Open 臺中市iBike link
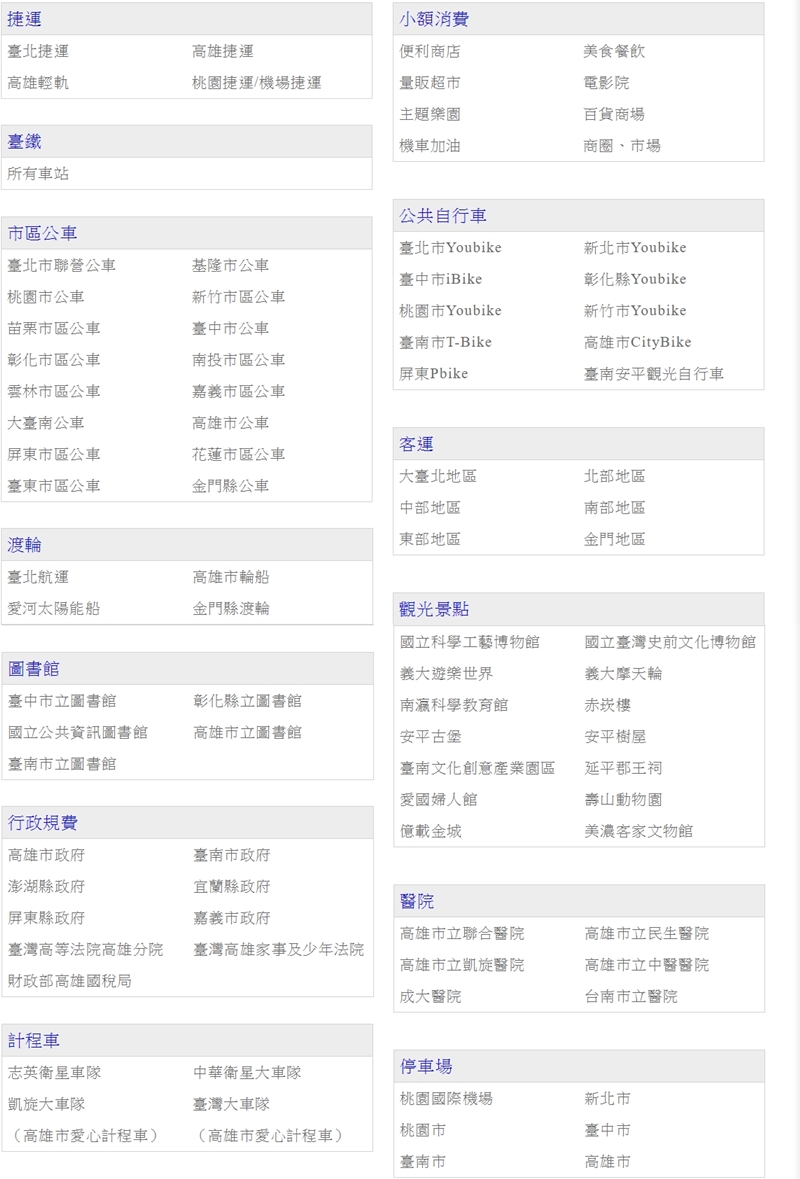Screen dimensions: 800x1179 point(441,280)
